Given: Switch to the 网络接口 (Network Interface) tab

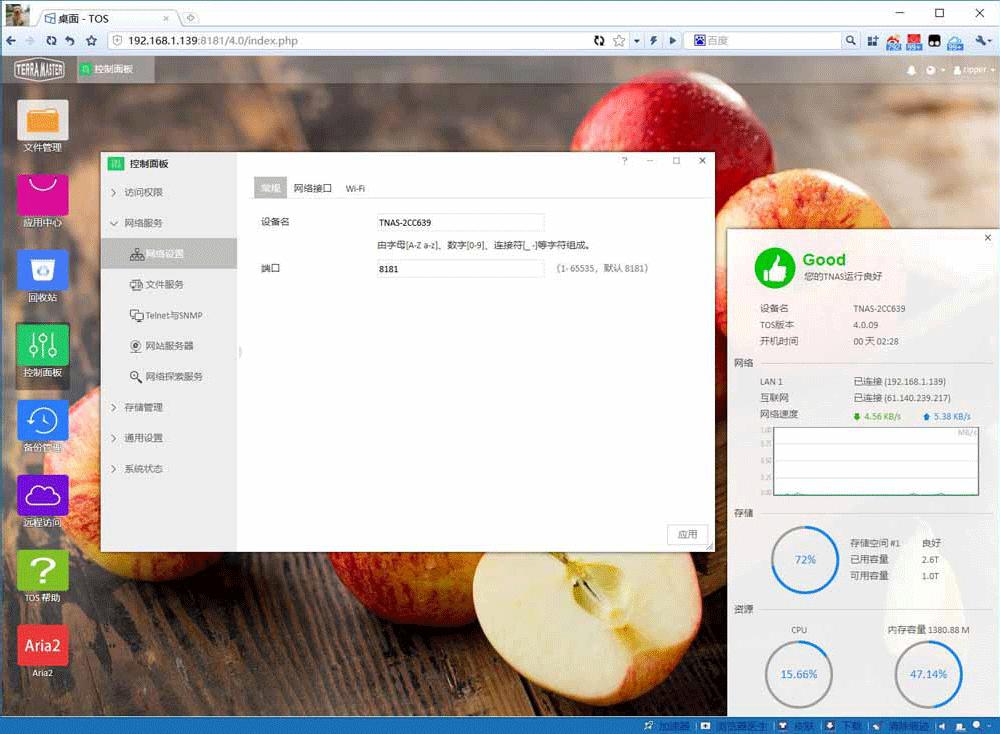Looking at the screenshot, I should coord(311,187).
